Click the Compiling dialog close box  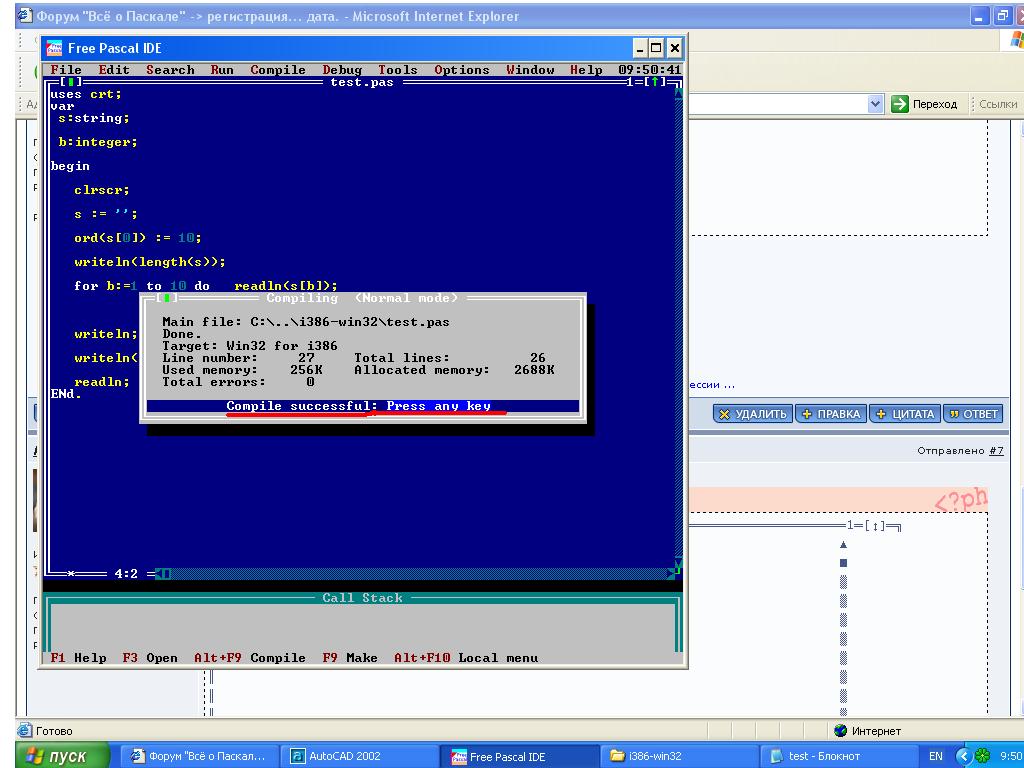tap(171, 298)
